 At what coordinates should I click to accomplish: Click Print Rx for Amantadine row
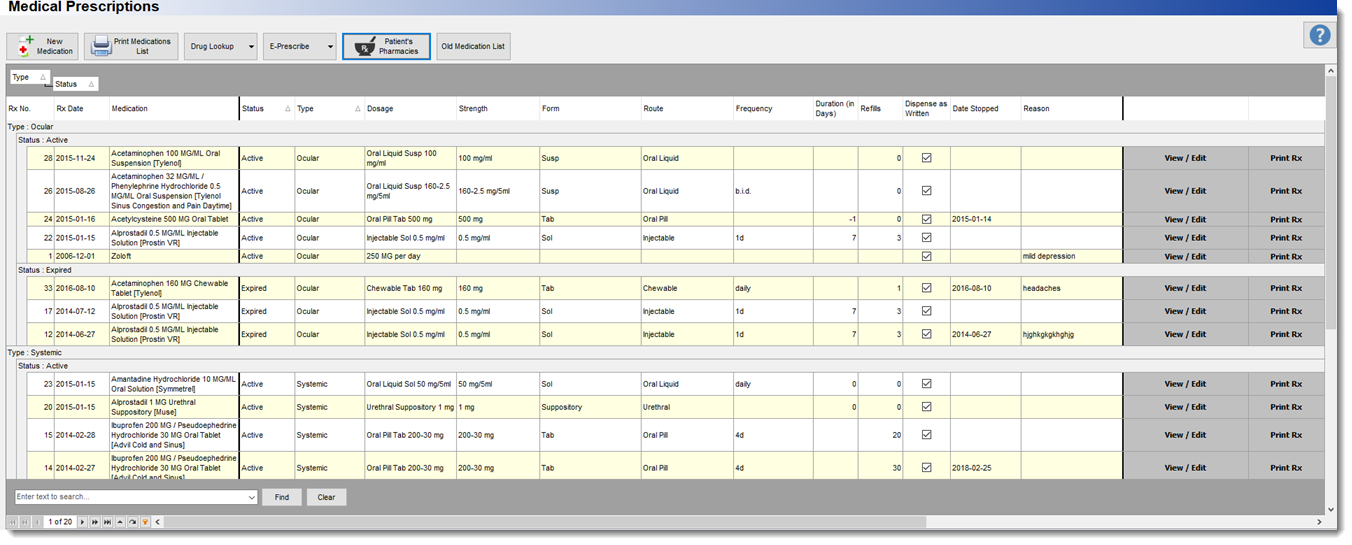1286,384
